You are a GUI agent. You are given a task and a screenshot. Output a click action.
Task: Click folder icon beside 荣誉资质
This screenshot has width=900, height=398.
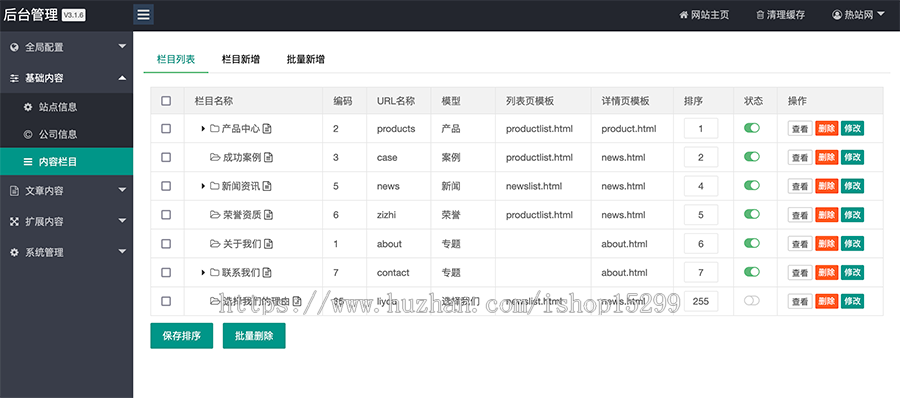215,215
